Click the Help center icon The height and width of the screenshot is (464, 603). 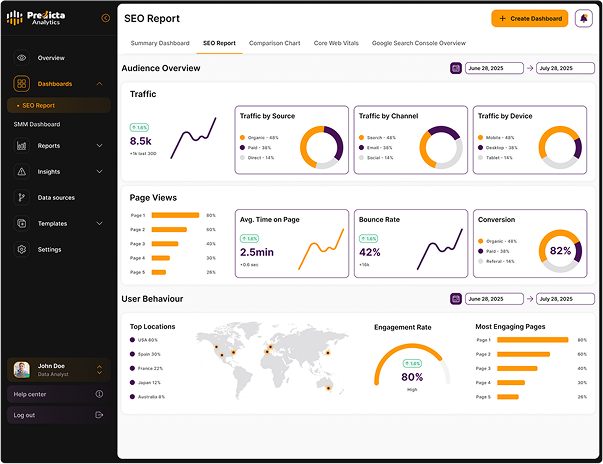point(99,394)
